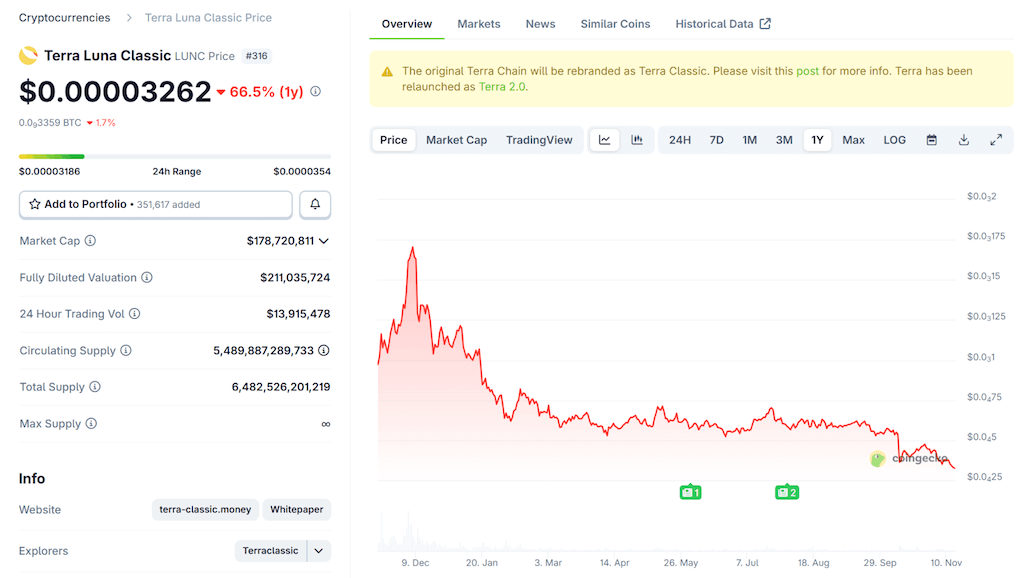Click the Market Cap info icon
The height and width of the screenshot is (578, 1033).
(89, 241)
